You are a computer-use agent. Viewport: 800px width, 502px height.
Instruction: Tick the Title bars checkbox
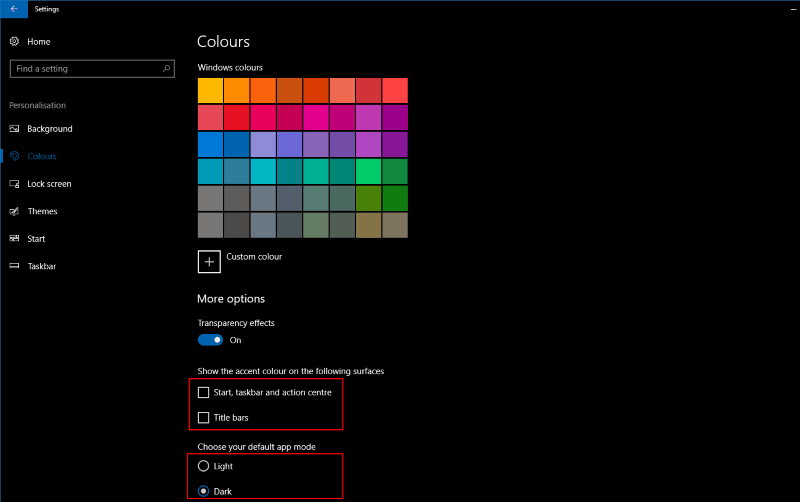(x=204, y=418)
